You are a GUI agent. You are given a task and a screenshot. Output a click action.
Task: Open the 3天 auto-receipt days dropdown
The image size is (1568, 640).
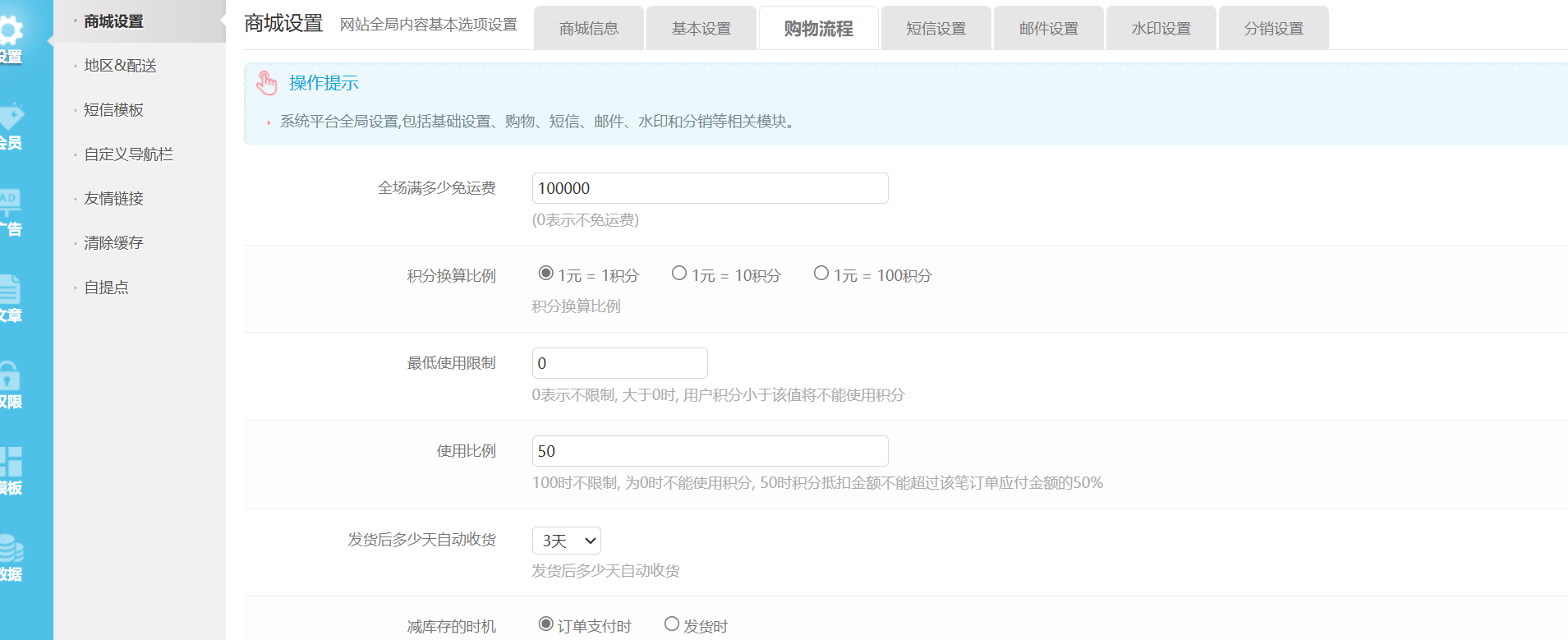(567, 541)
